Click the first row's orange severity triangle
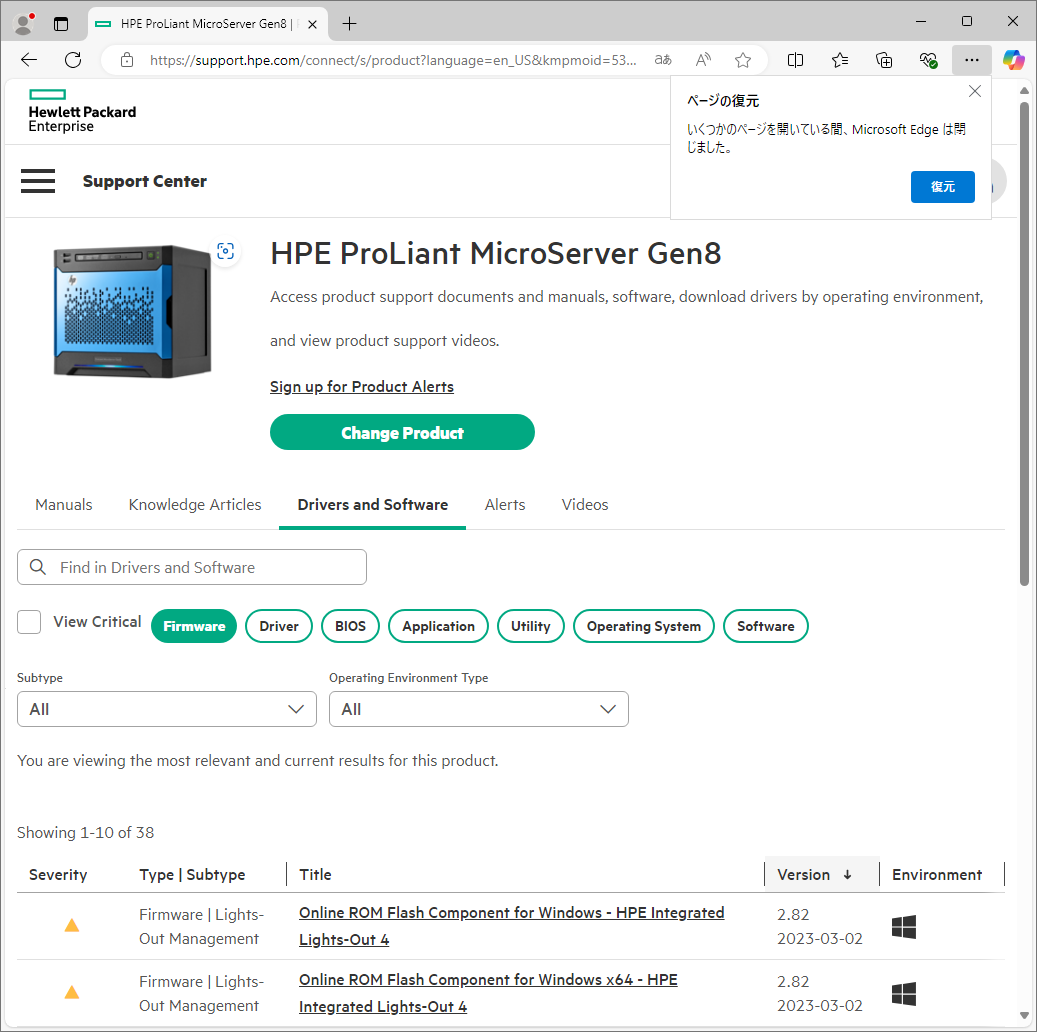The image size is (1037, 1032). point(72,925)
